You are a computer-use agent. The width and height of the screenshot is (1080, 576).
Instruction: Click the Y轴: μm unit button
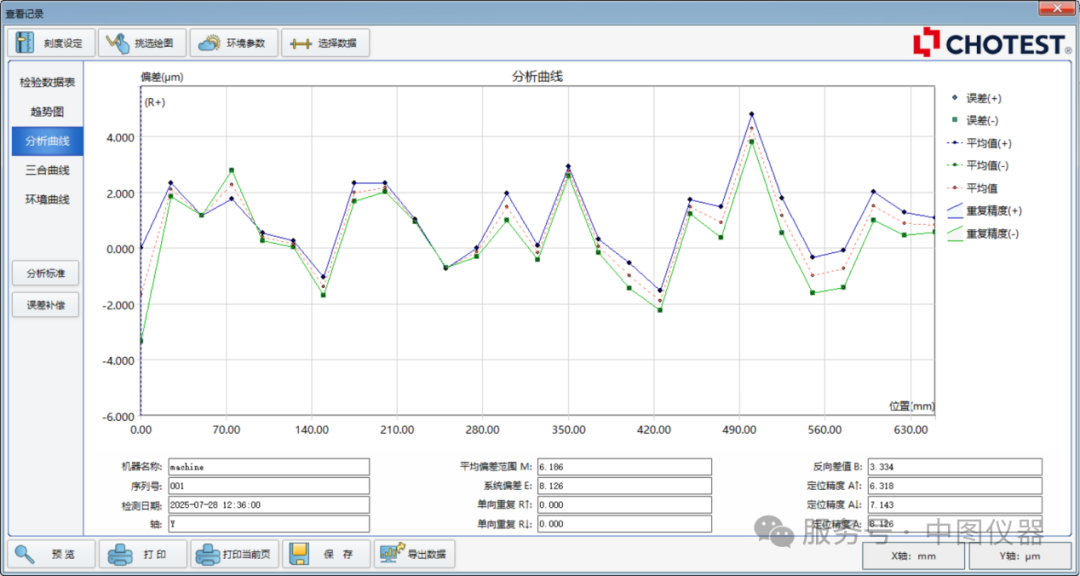point(1018,556)
